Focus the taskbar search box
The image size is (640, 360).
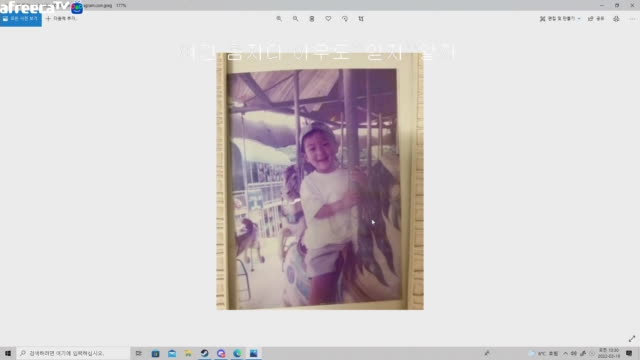pos(73,353)
